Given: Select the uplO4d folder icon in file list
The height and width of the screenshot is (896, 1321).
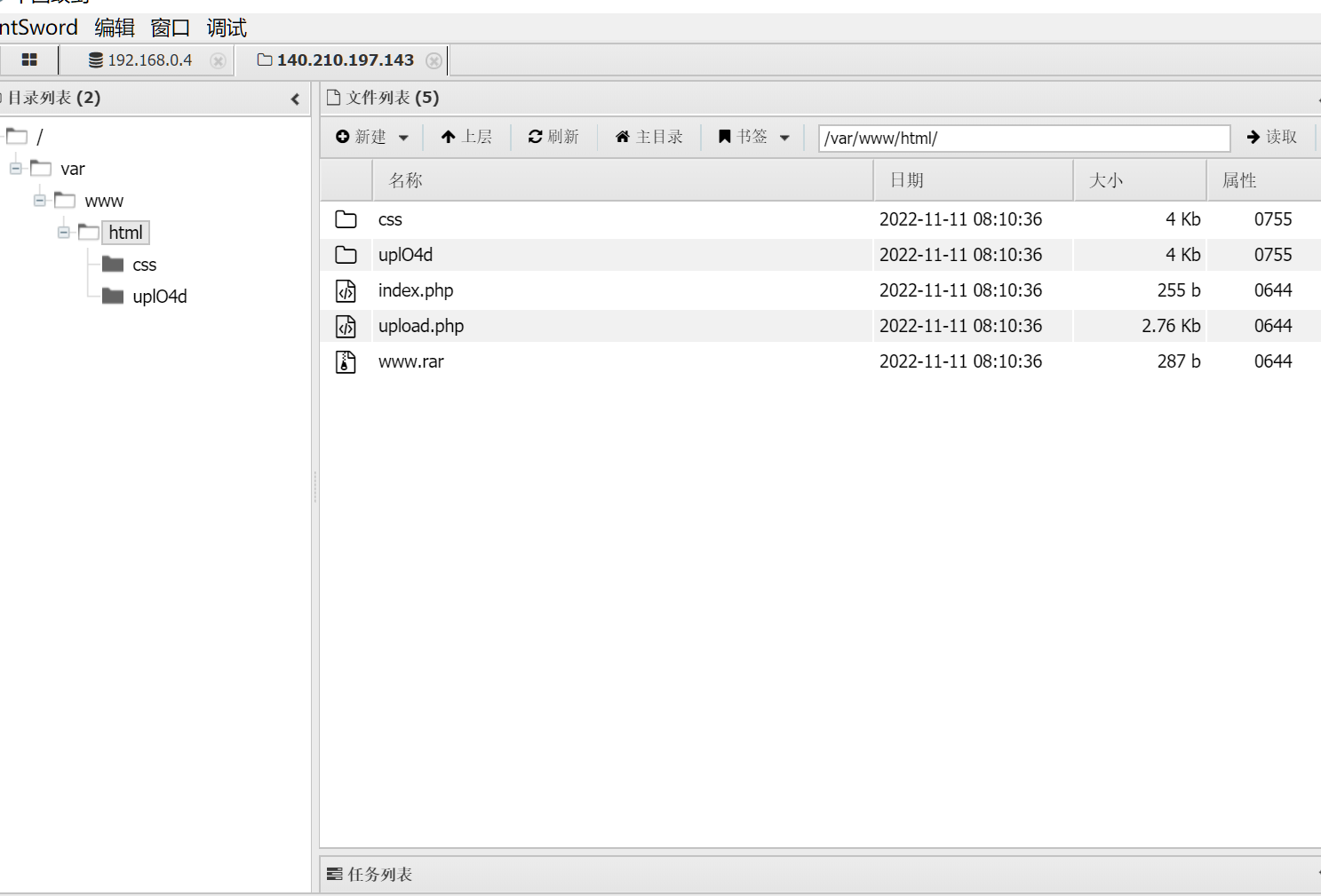Looking at the screenshot, I should tap(346, 255).
